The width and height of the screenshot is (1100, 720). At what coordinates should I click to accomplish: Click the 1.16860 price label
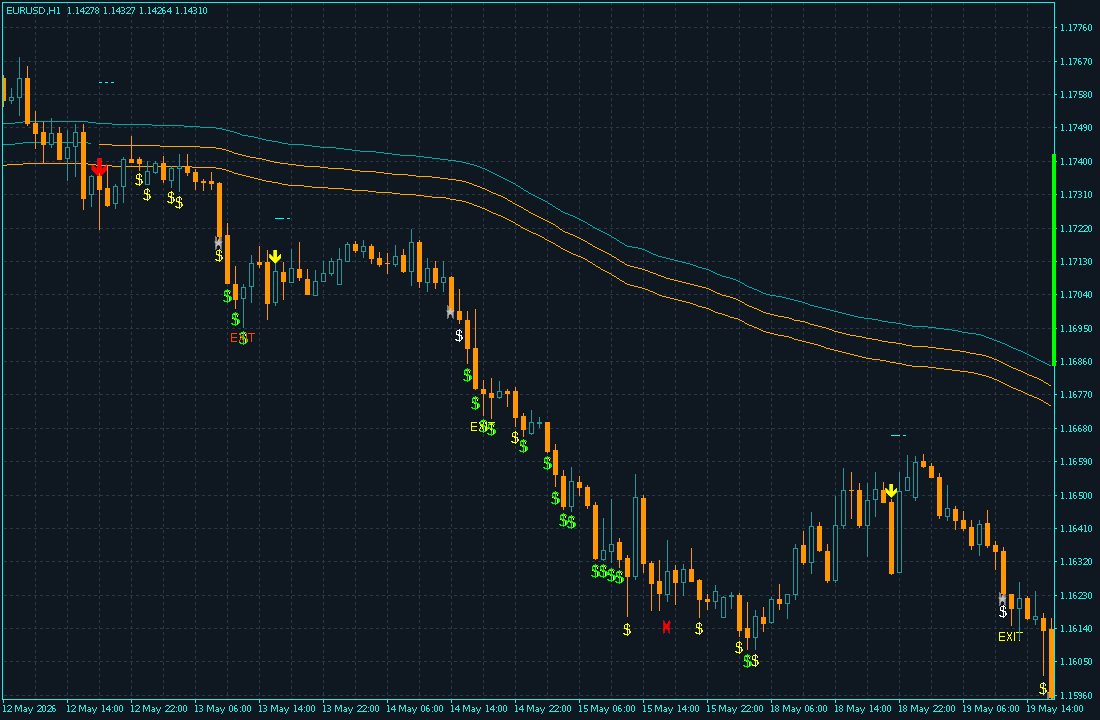1075,362
